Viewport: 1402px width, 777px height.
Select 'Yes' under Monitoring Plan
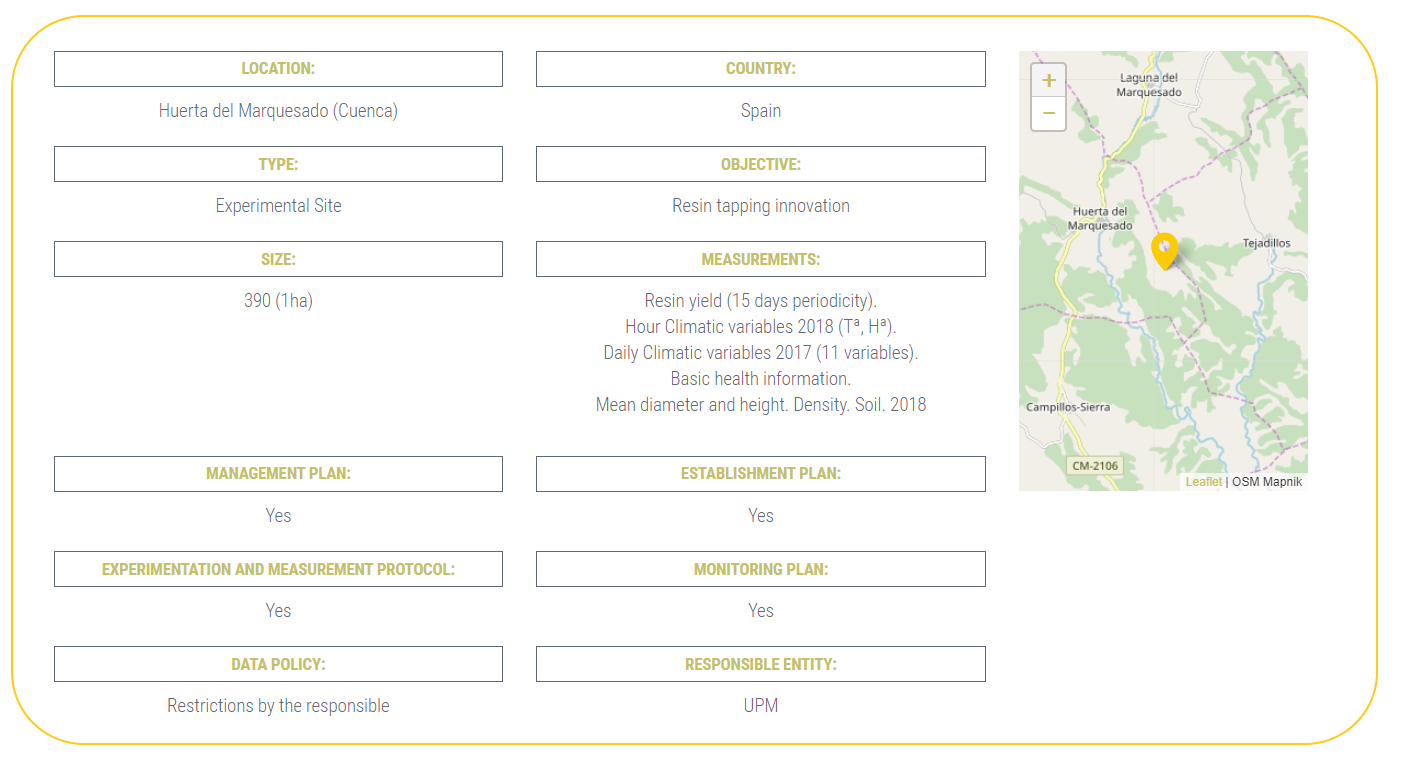[x=761, y=611]
